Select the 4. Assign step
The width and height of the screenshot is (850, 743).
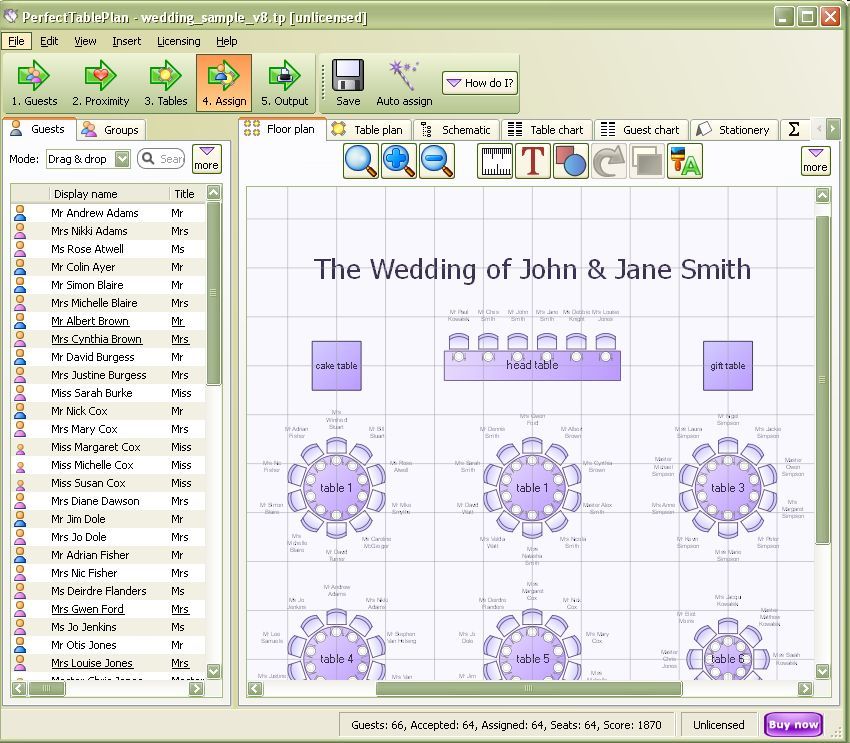tap(224, 83)
